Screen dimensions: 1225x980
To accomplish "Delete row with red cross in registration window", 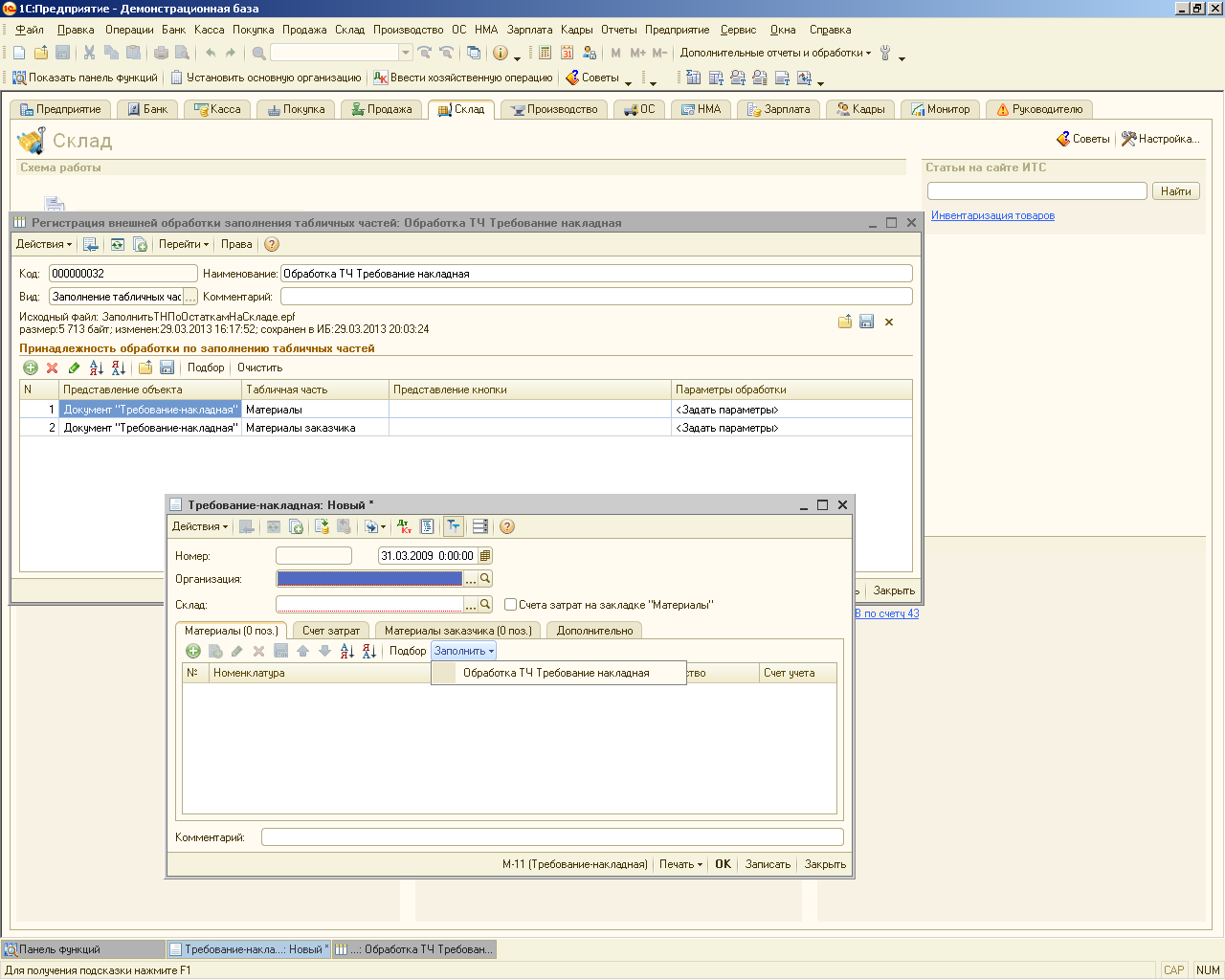I will [53, 367].
